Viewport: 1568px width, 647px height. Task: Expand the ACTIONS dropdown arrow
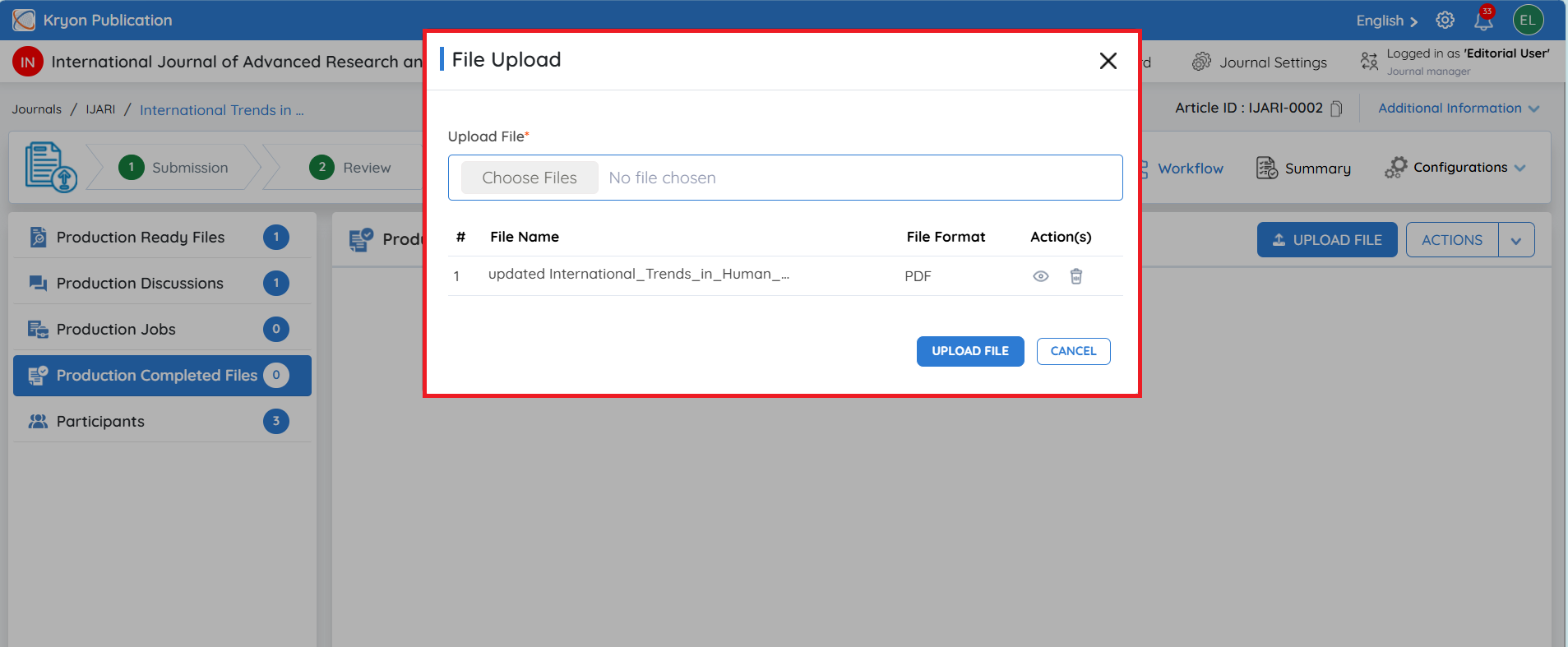[x=1516, y=240]
